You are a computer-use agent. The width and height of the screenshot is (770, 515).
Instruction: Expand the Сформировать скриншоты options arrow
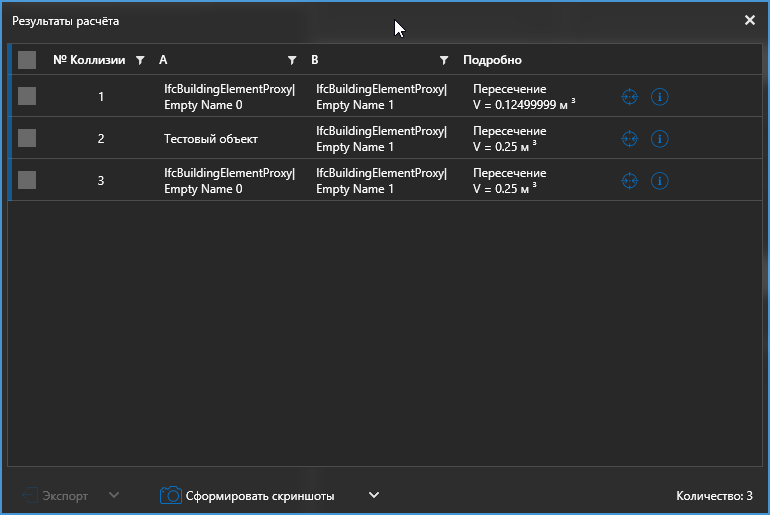[374, 495]
